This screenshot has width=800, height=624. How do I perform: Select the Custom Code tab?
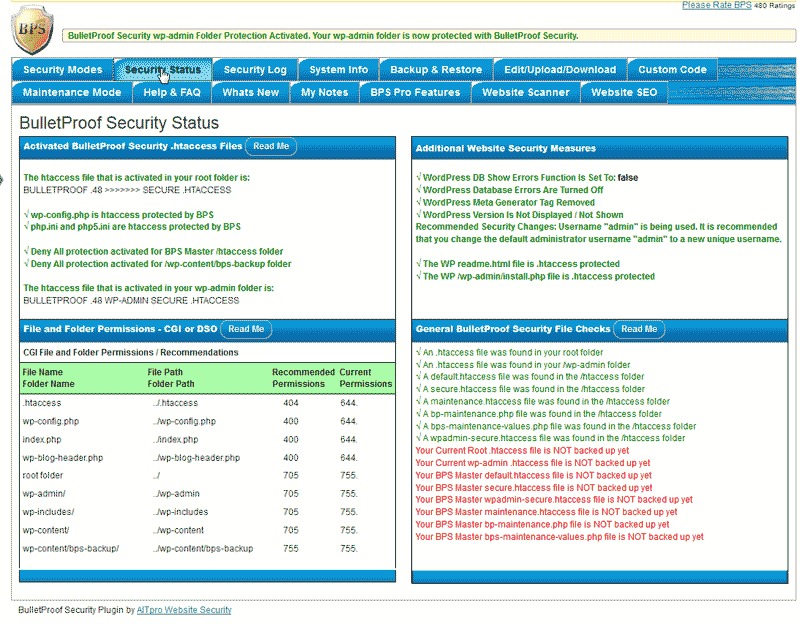click(x=672, y=70)
